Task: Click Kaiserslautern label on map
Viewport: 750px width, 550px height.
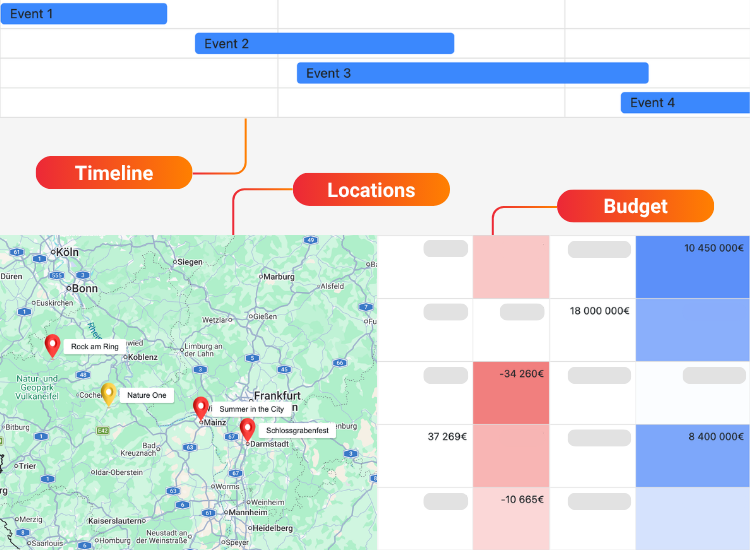Action: tap(116, 520)
